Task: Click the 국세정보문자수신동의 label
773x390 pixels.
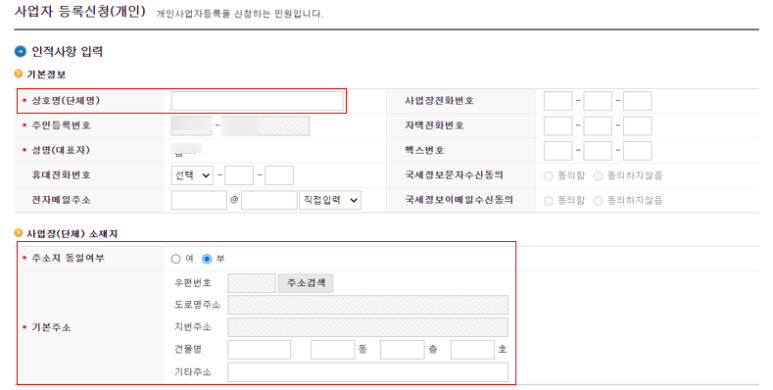Action: pos(454,176)
